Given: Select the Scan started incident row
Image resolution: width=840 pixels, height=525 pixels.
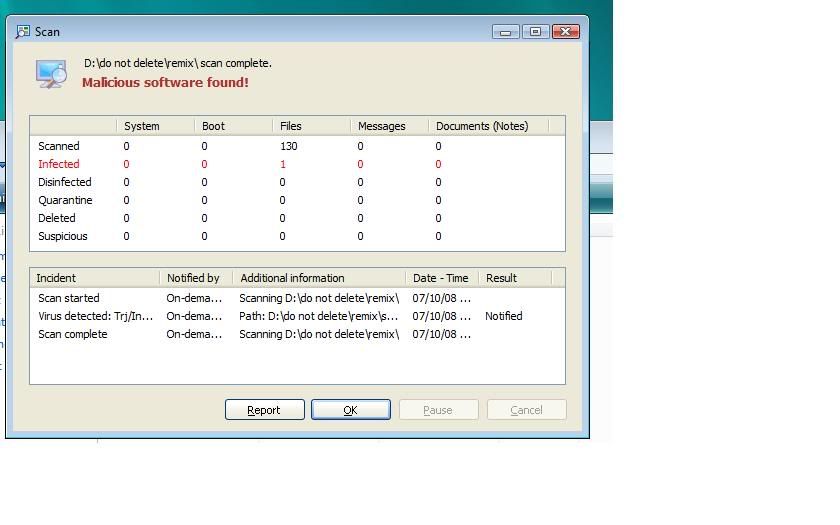Looking at the screenshot, I should point(69,298).
